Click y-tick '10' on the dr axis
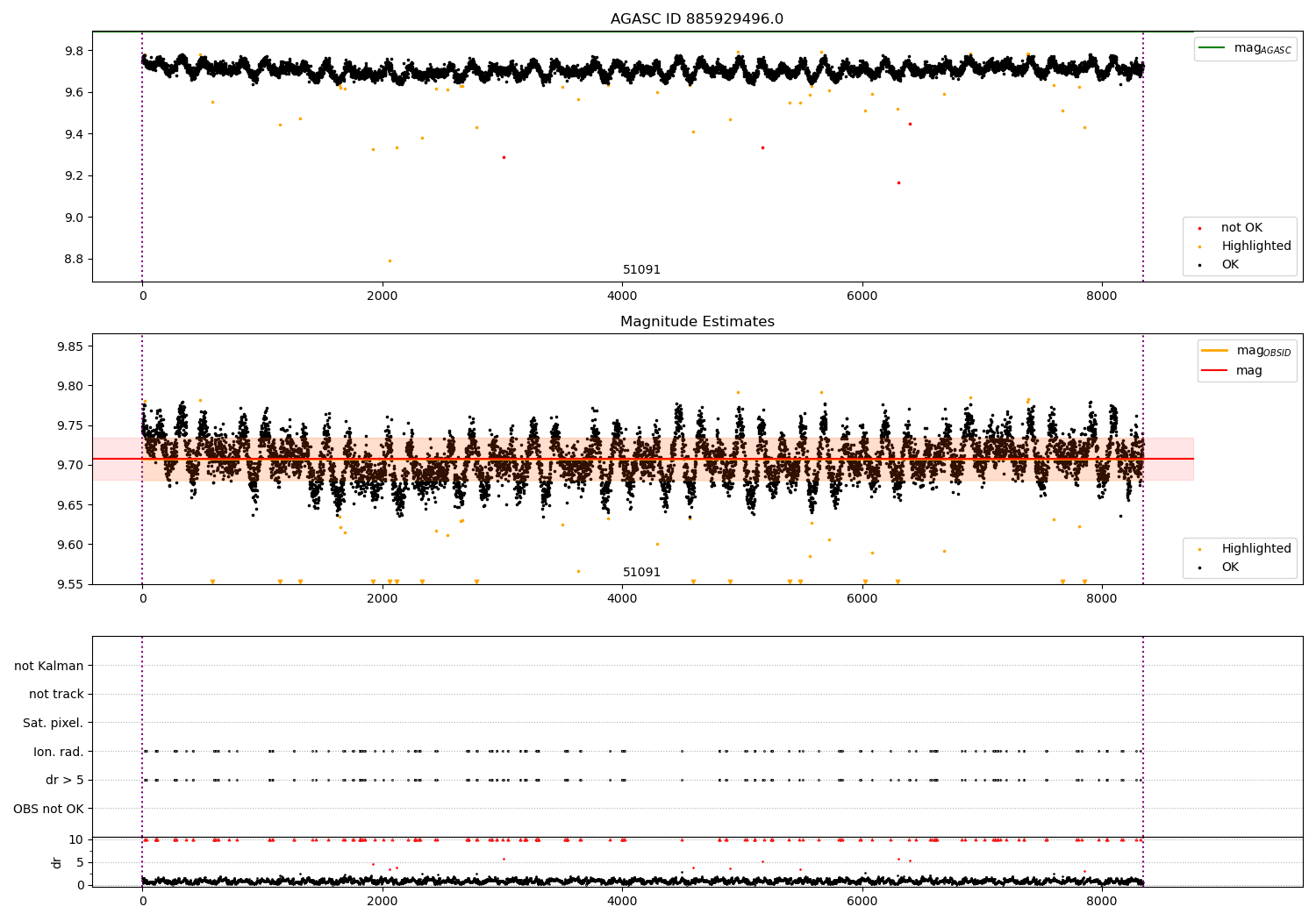The image size is (1316, 921). [x=77, y=839]
